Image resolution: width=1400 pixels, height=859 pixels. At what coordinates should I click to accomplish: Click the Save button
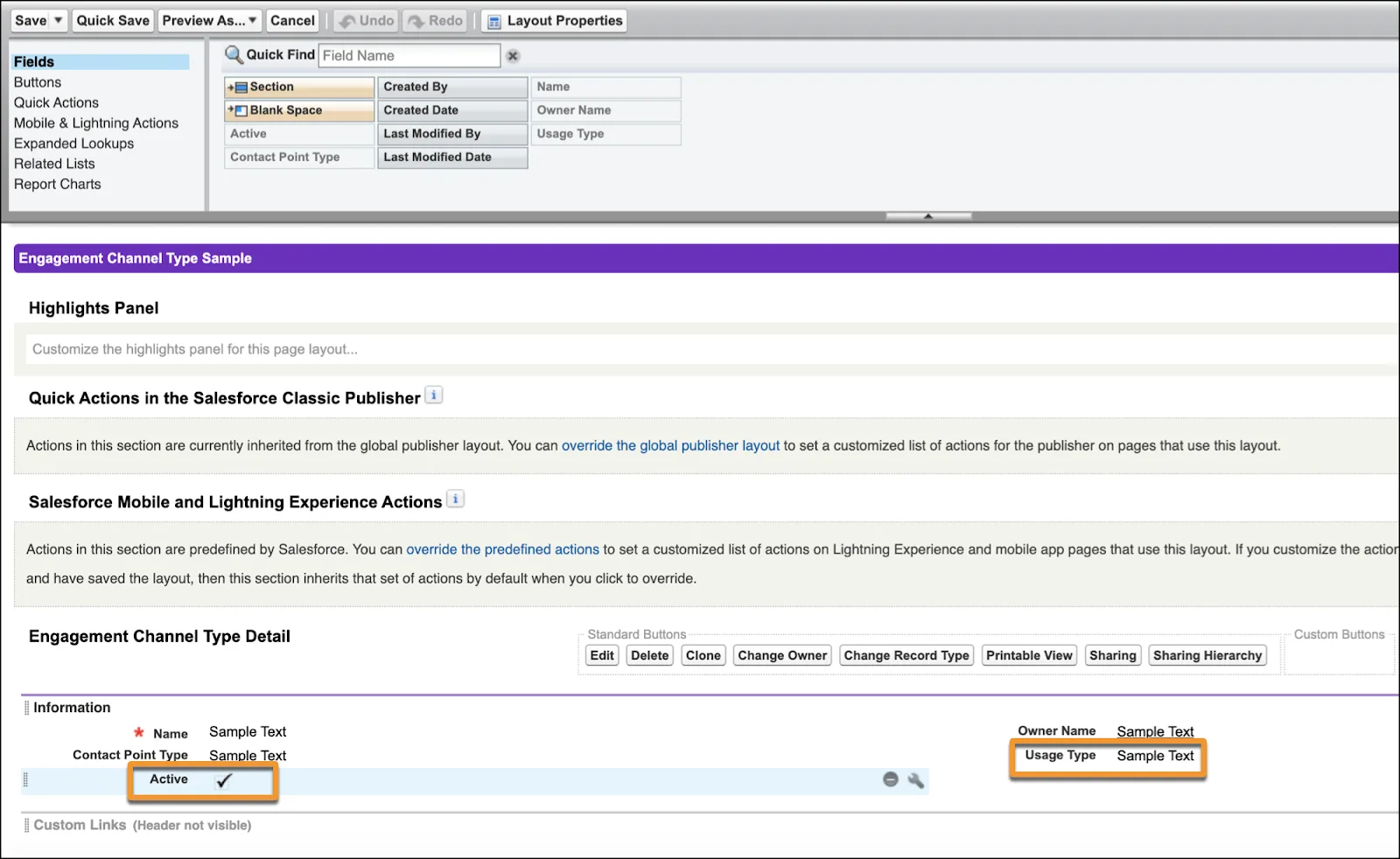tap(31, 21)
